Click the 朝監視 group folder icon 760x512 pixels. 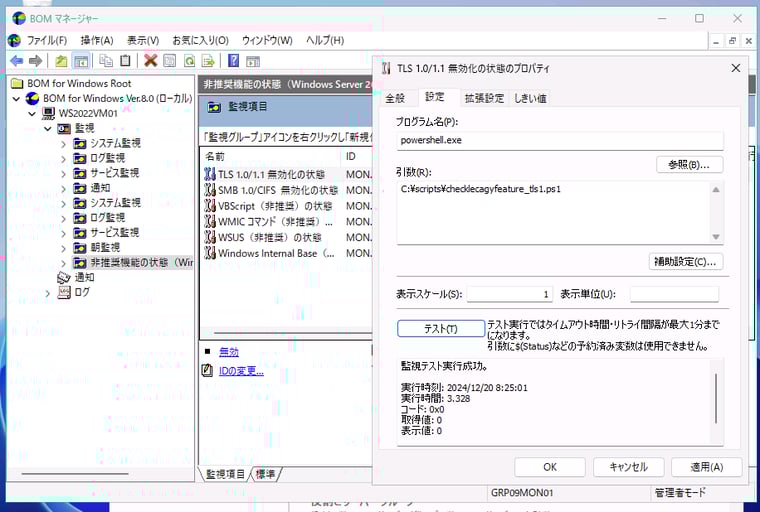79,247
